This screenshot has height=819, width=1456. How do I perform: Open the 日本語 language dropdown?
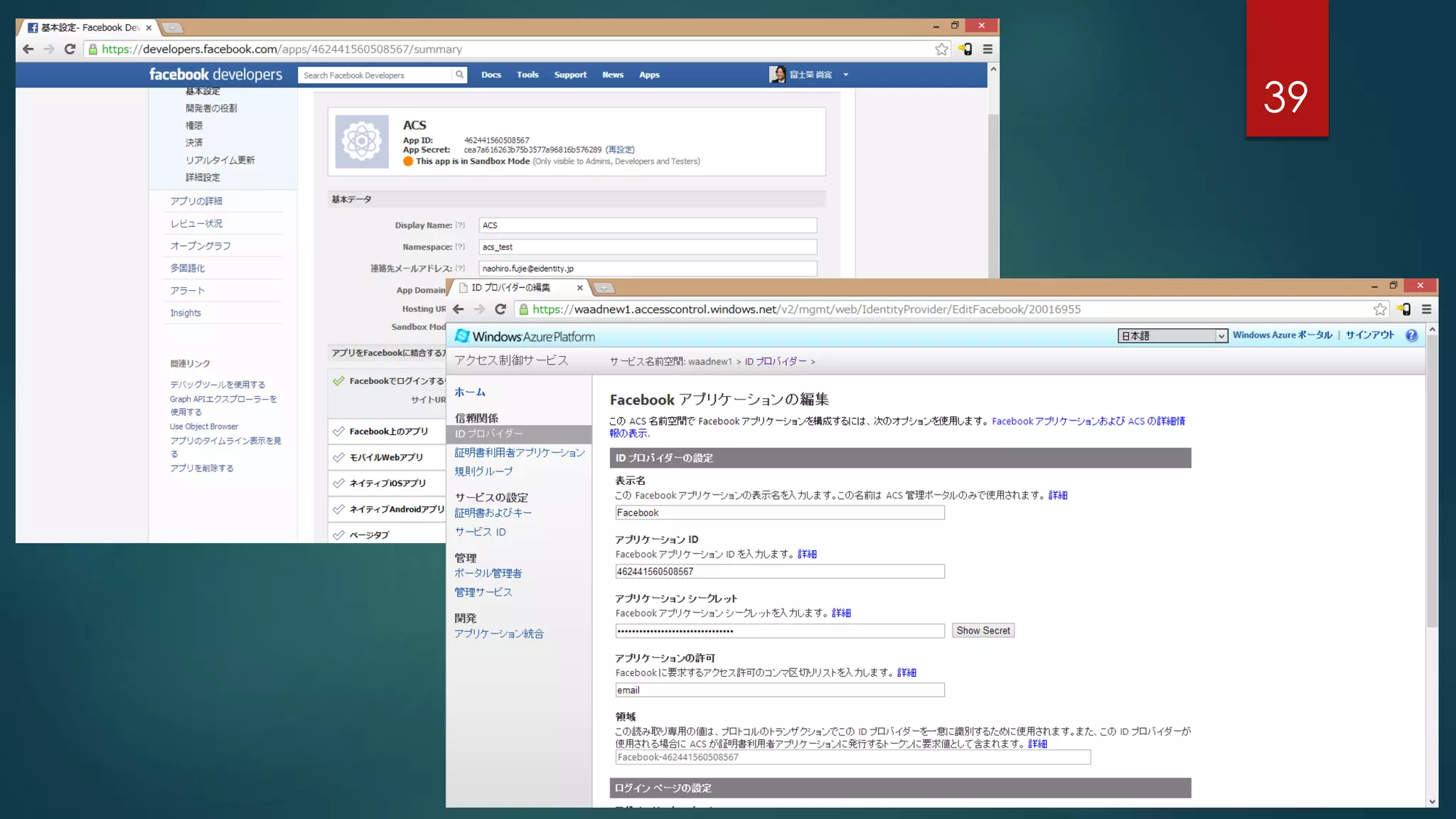coord(1172,336)
